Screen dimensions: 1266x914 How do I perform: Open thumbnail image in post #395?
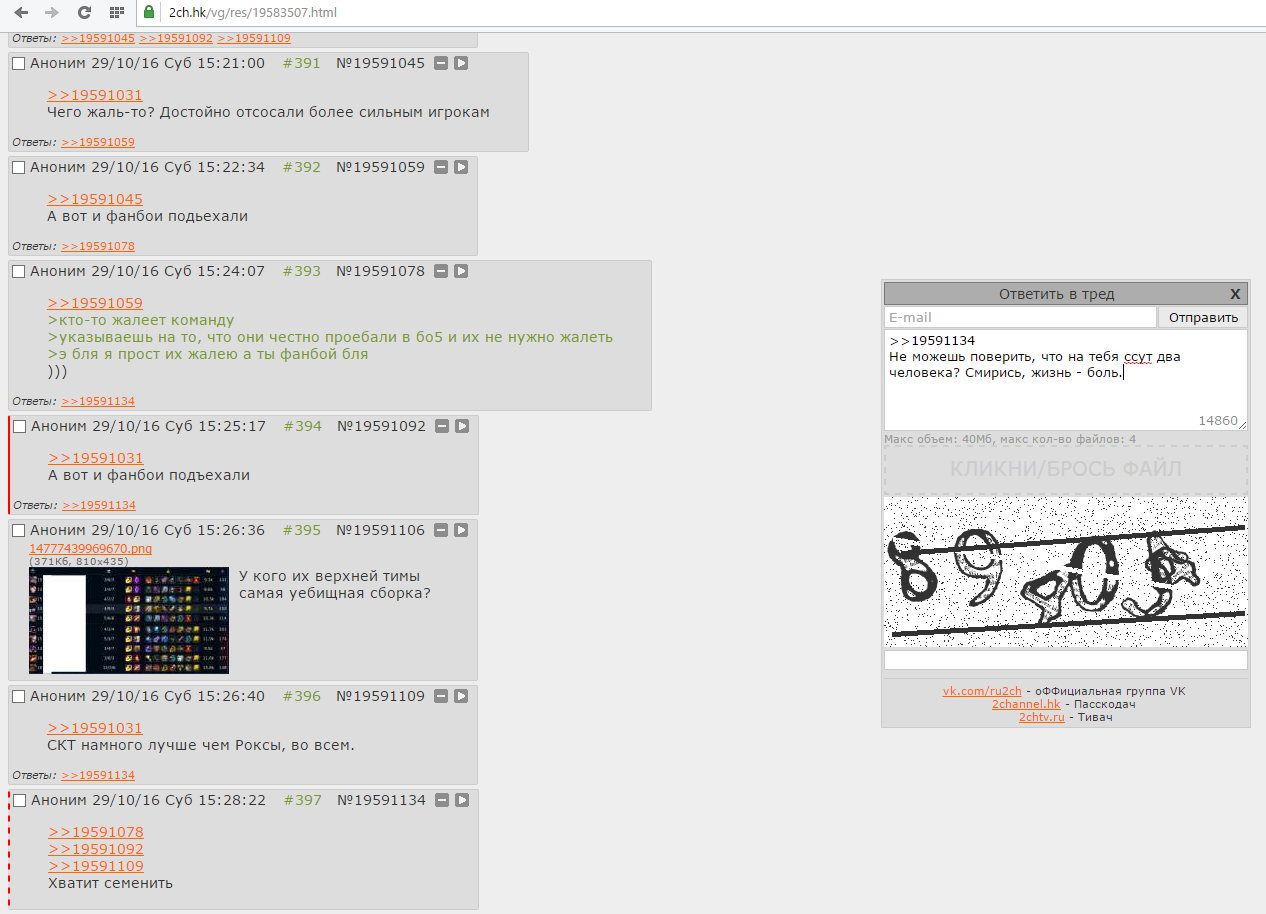pyautogui.click(x=129, y=620)
